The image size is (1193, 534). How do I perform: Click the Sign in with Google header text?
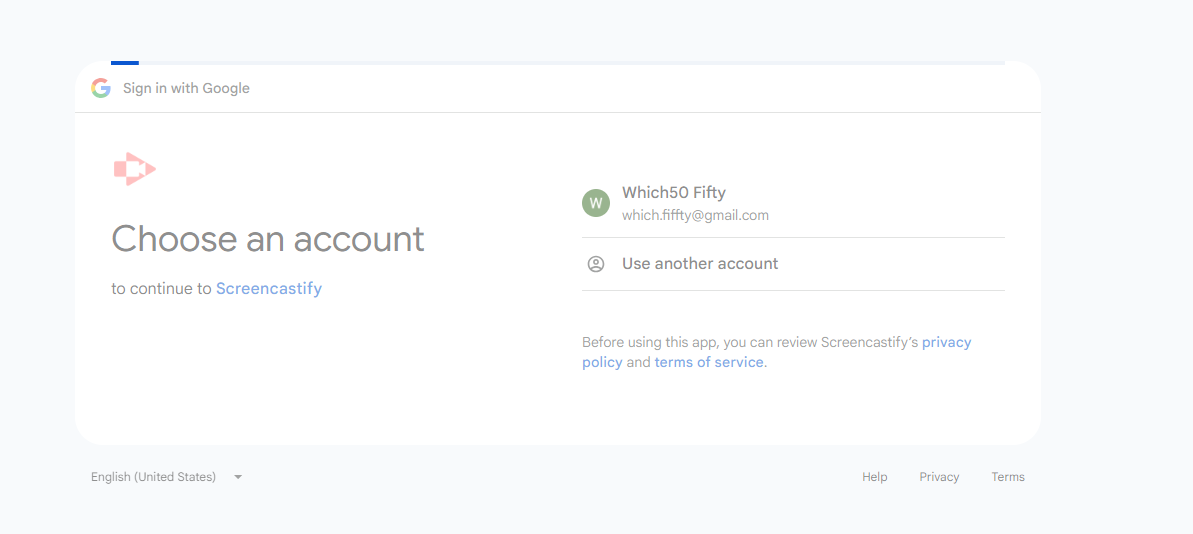tap(186, 88)
